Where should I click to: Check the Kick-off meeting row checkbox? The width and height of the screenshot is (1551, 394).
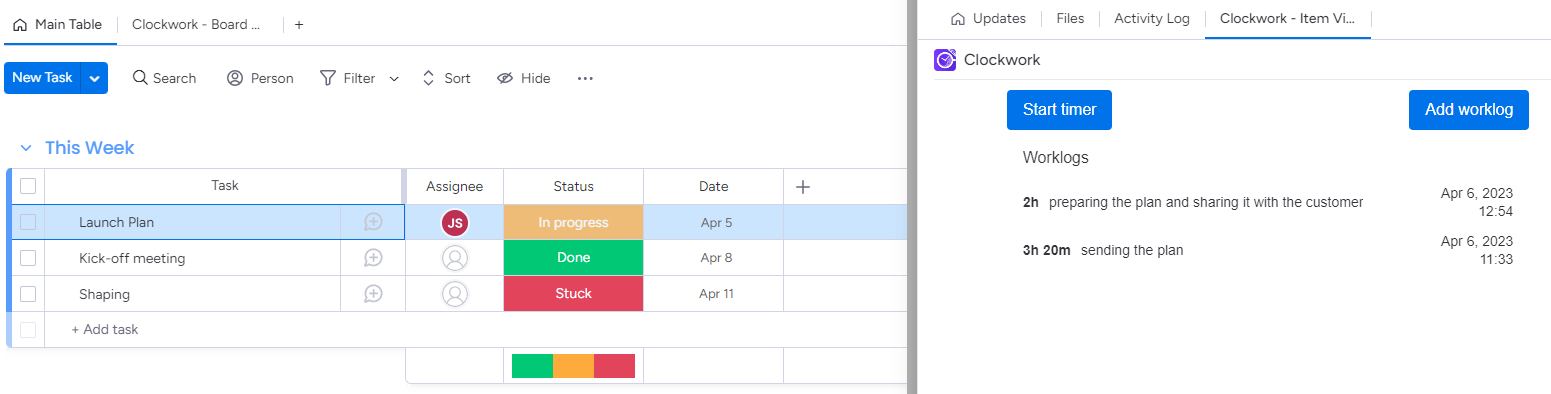(28, 258)
